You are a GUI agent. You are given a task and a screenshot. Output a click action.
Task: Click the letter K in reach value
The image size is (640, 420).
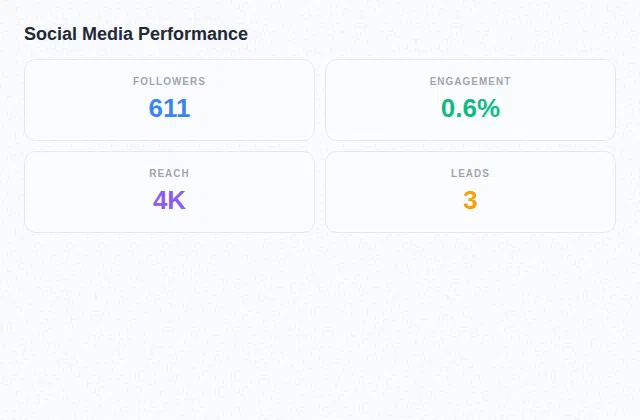pyautogui.click(x=176, y=201)
